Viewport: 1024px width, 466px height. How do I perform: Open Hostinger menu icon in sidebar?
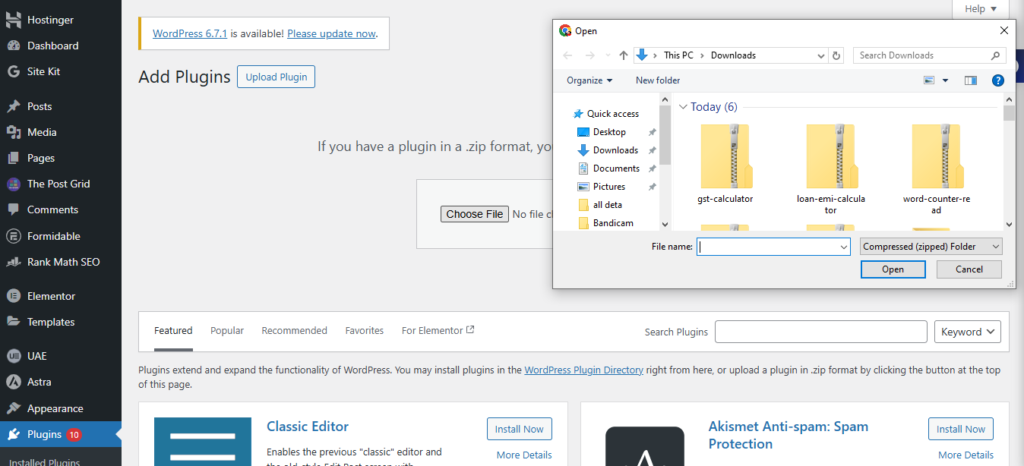(13, 20)
